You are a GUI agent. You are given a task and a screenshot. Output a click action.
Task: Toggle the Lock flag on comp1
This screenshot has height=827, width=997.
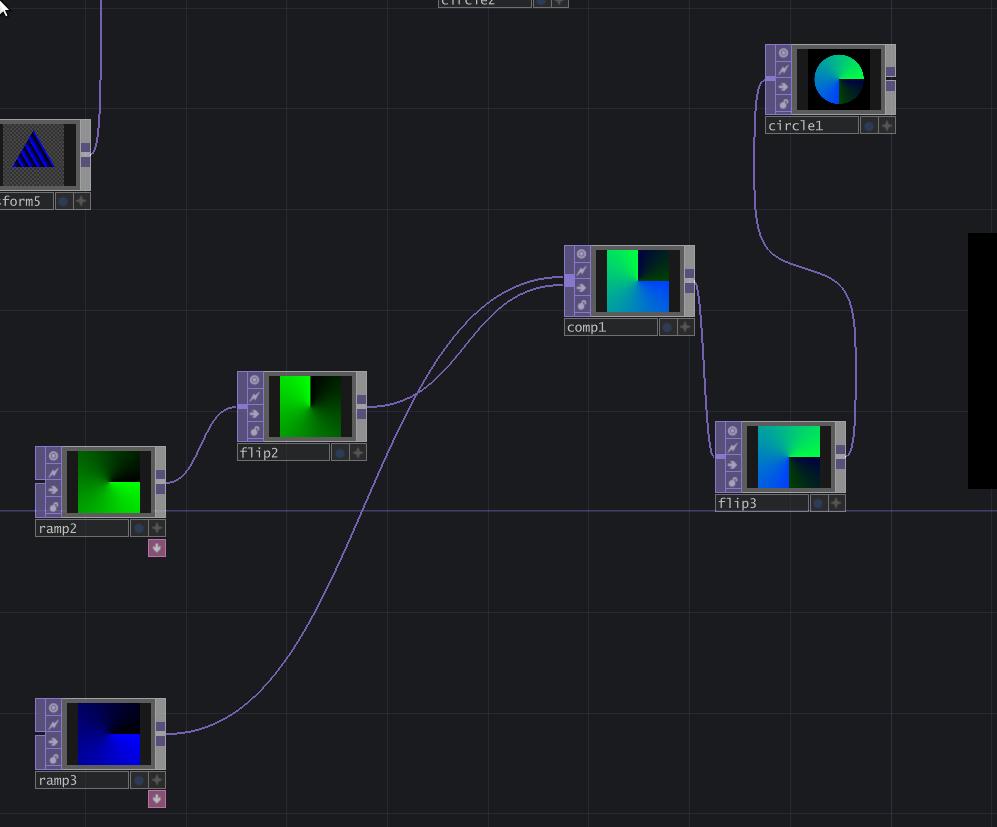581,305
